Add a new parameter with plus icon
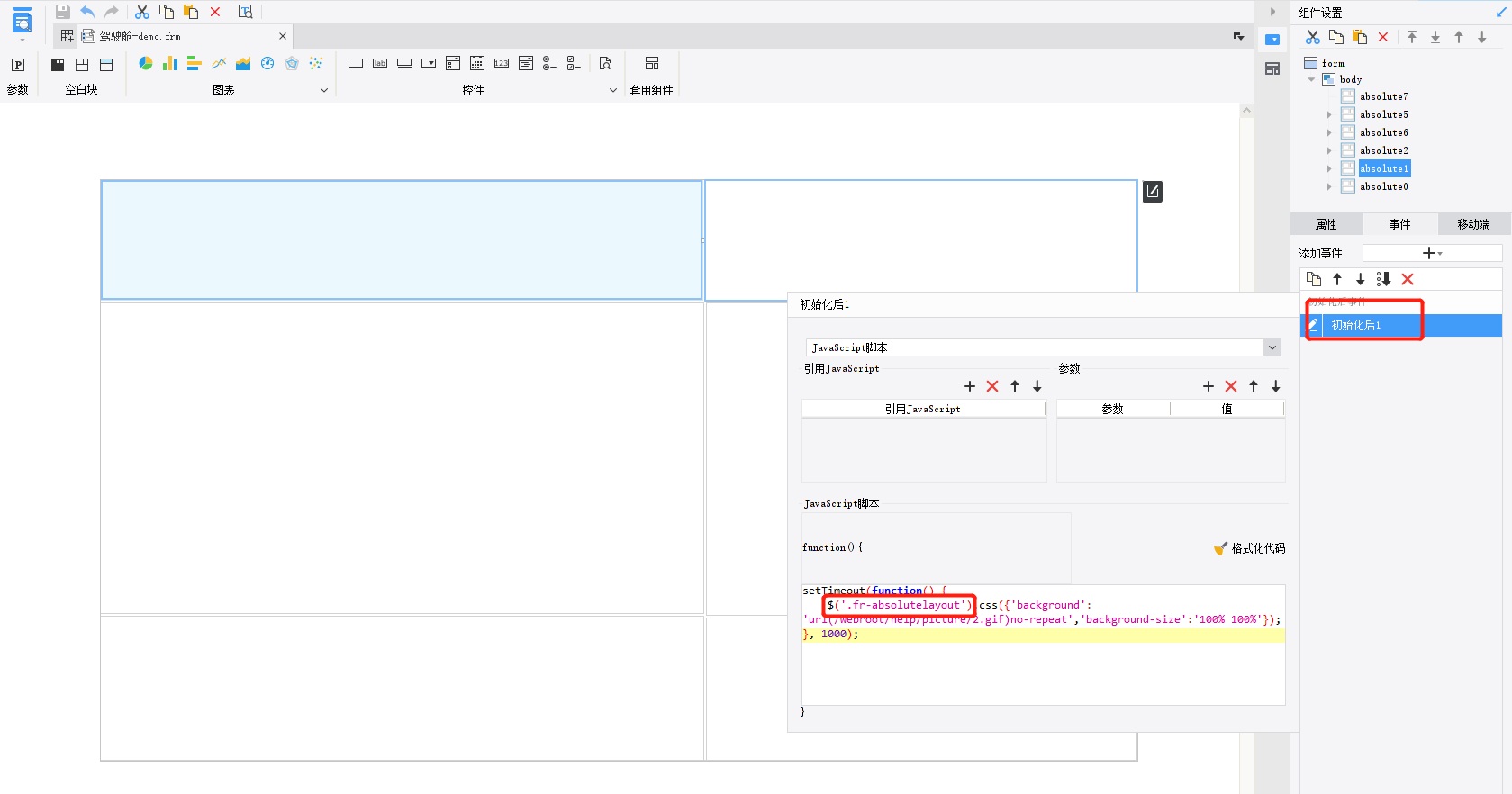1512x794 pixels. point(1209,386)
